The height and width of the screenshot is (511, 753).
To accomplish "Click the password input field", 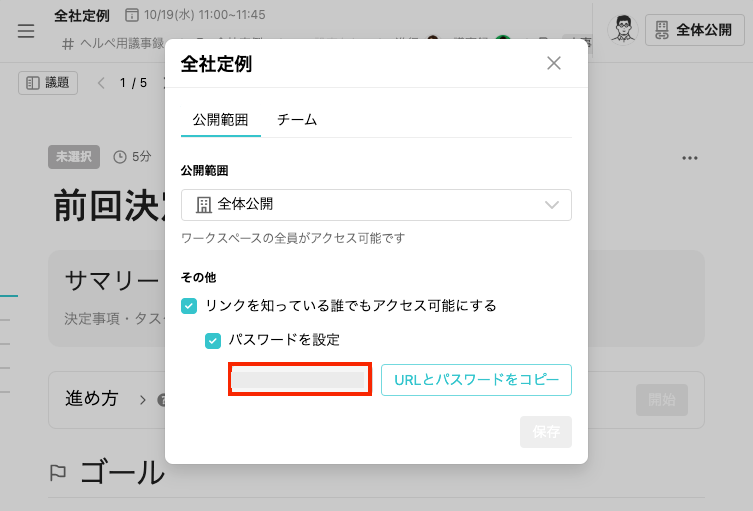I will pyautogui.click(x=300, y=379).
